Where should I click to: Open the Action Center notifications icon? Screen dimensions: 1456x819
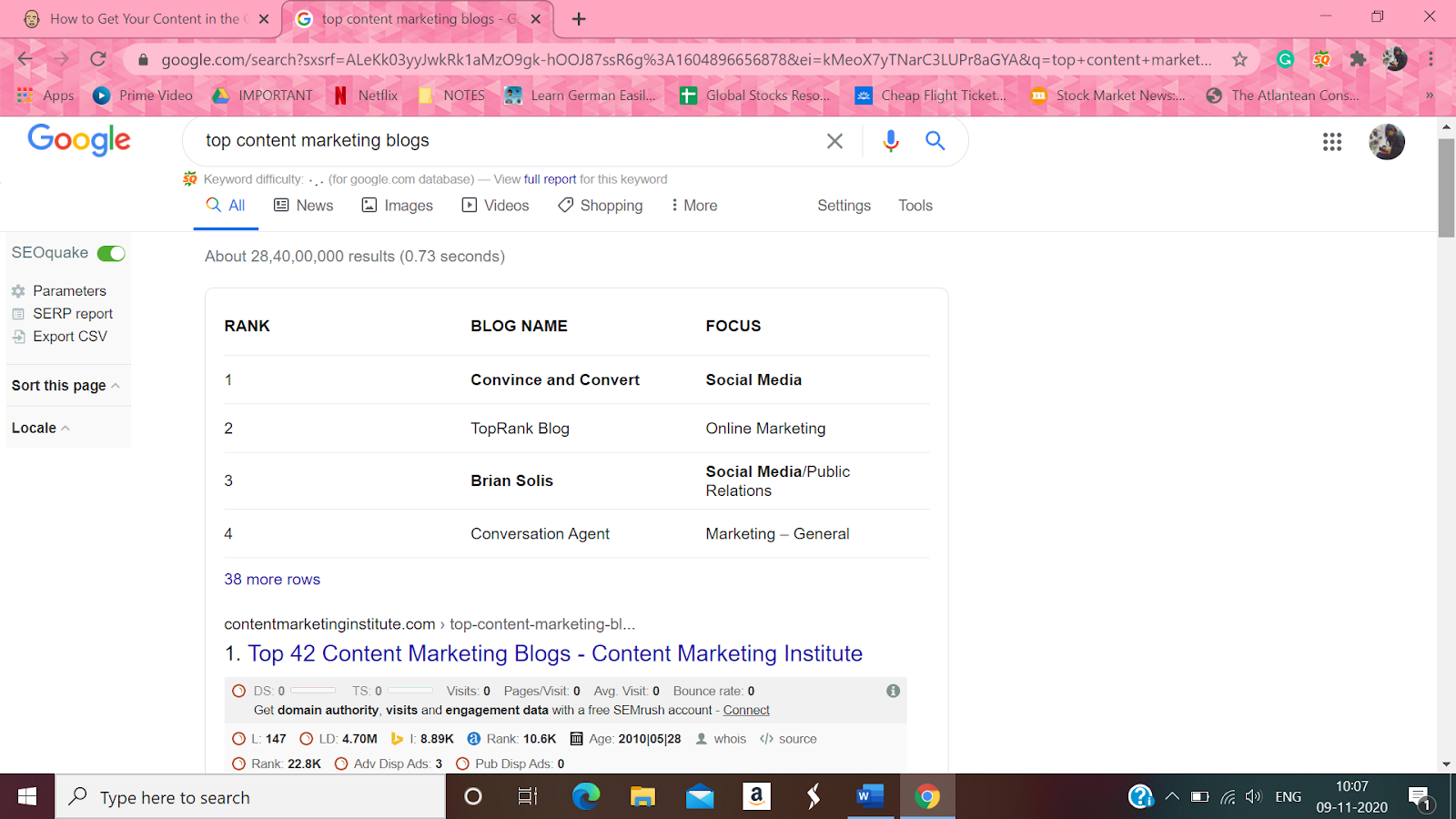1420,798
